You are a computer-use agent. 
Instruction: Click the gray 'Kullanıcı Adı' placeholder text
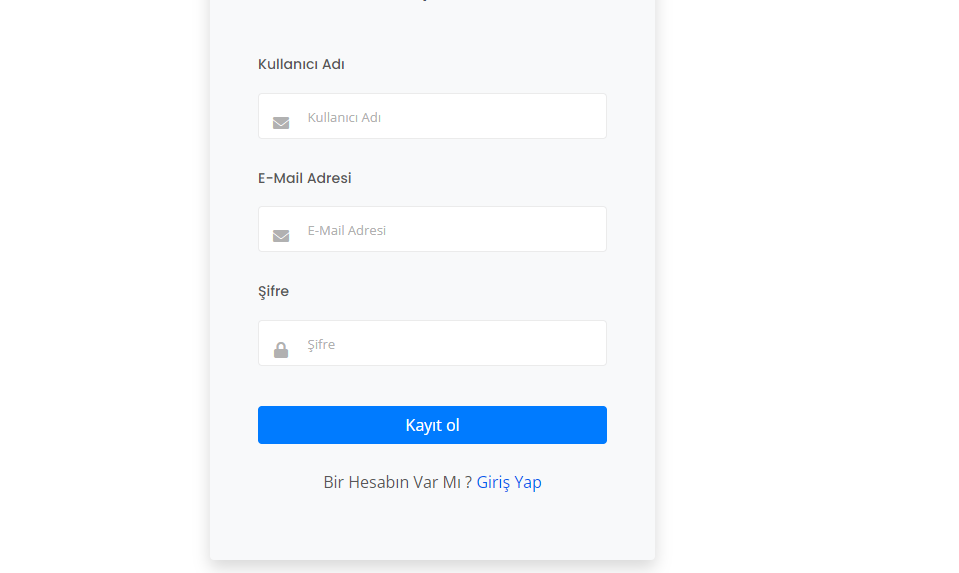(344, 117)
